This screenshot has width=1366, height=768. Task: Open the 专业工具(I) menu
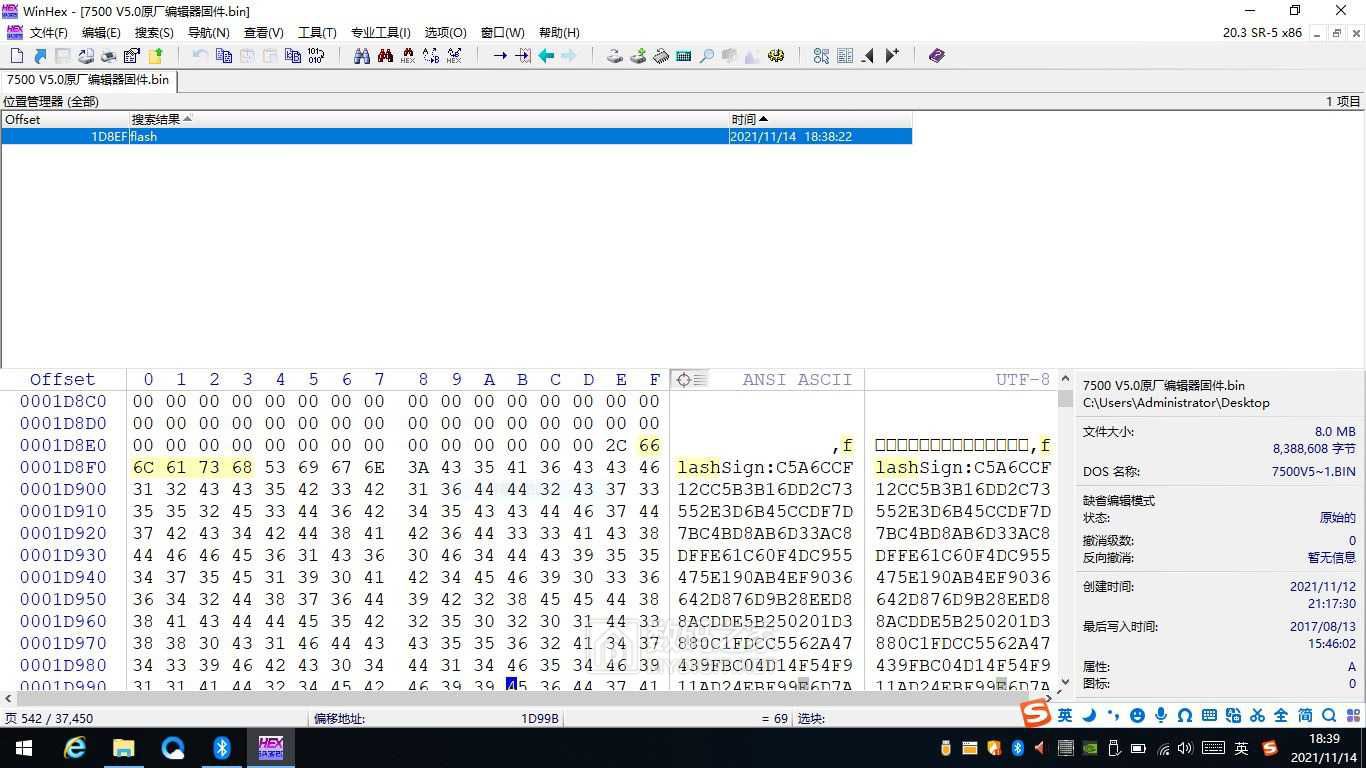tap(380, 33)
